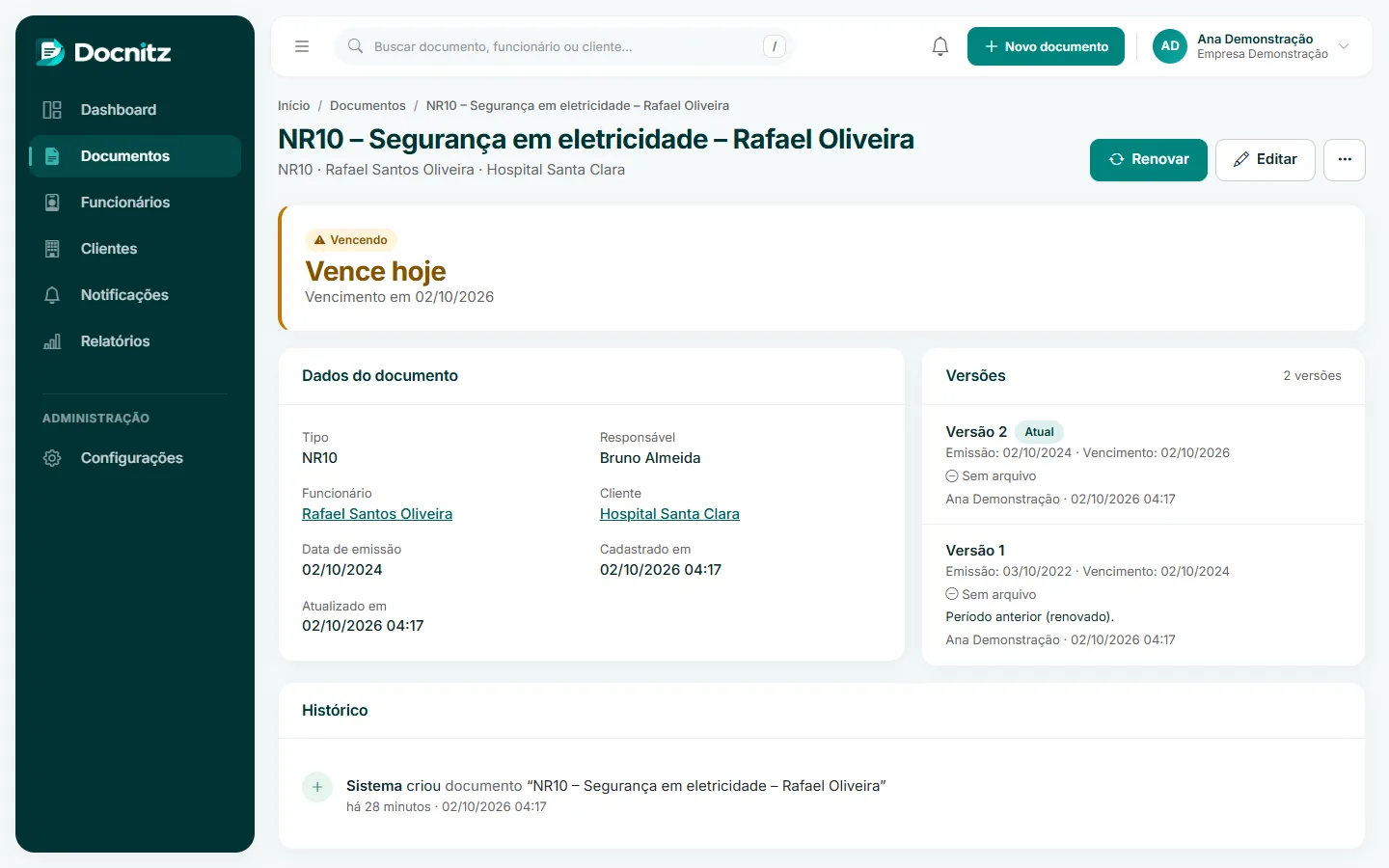Click the emission date 02/10/2024 value

pyautogui.click(x=342, y=570)
